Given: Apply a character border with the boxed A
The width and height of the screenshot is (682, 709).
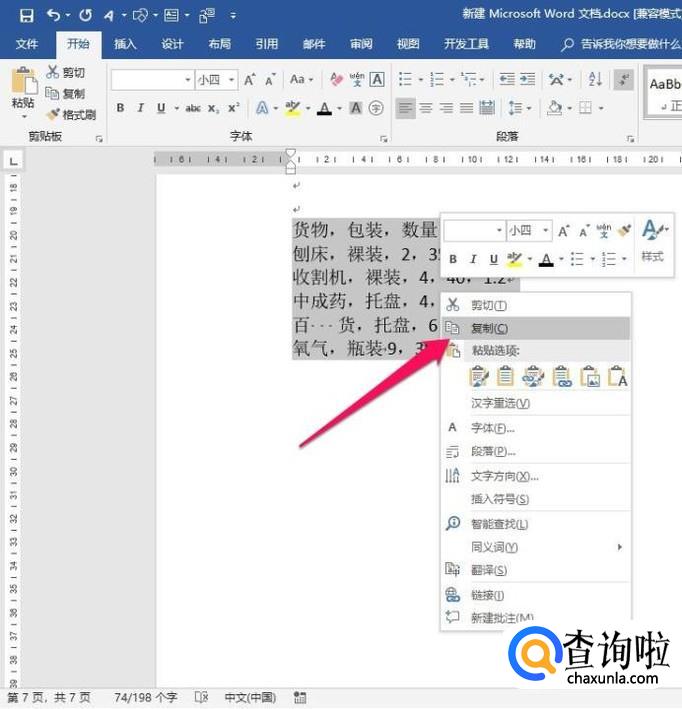Looking at the screenshot, I should coord(377,80).
